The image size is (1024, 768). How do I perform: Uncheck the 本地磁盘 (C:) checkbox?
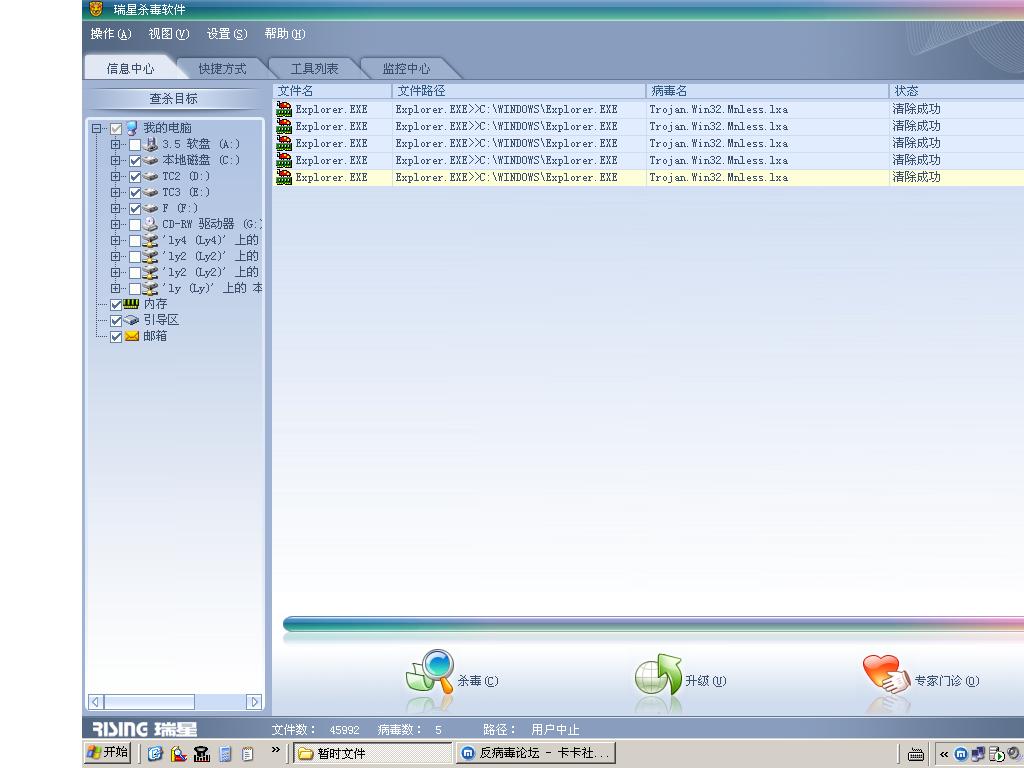pyautogui.click(x=135, y=161)
